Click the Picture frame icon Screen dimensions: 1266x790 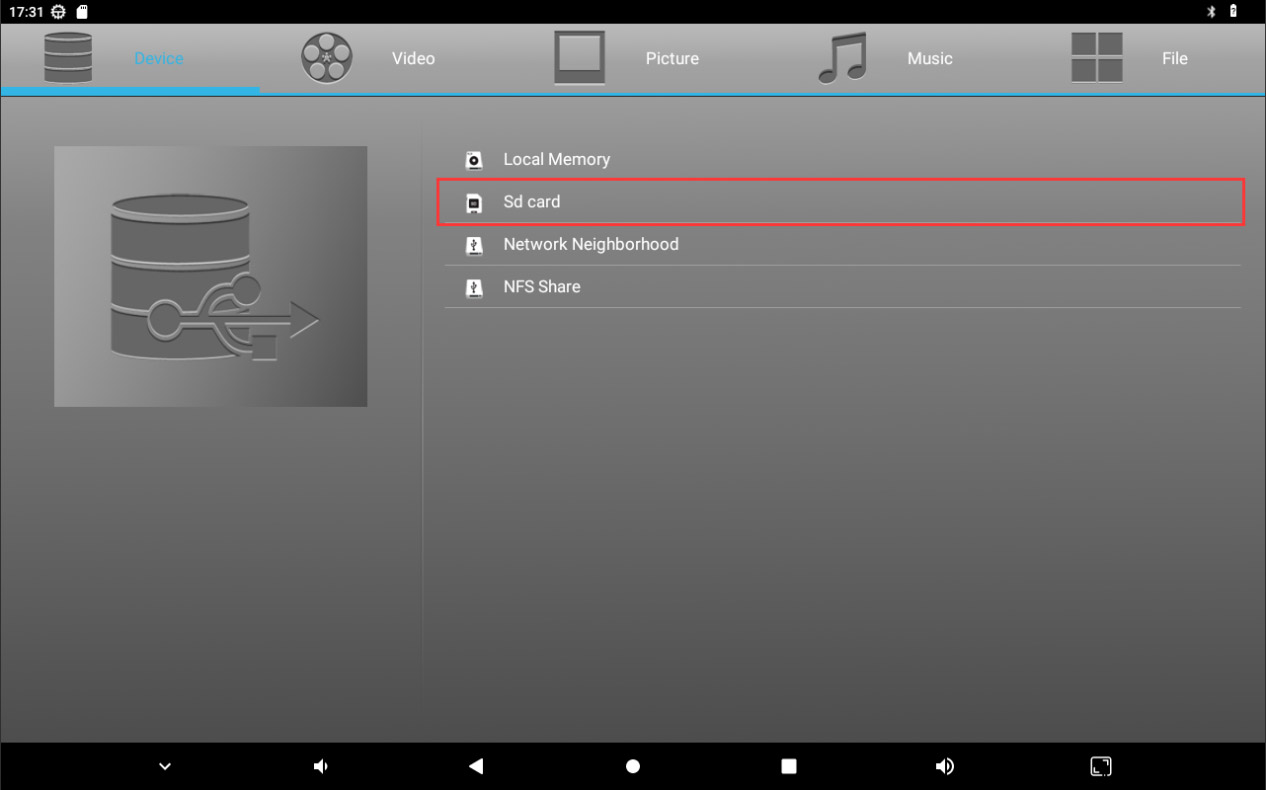click(580, 58)
